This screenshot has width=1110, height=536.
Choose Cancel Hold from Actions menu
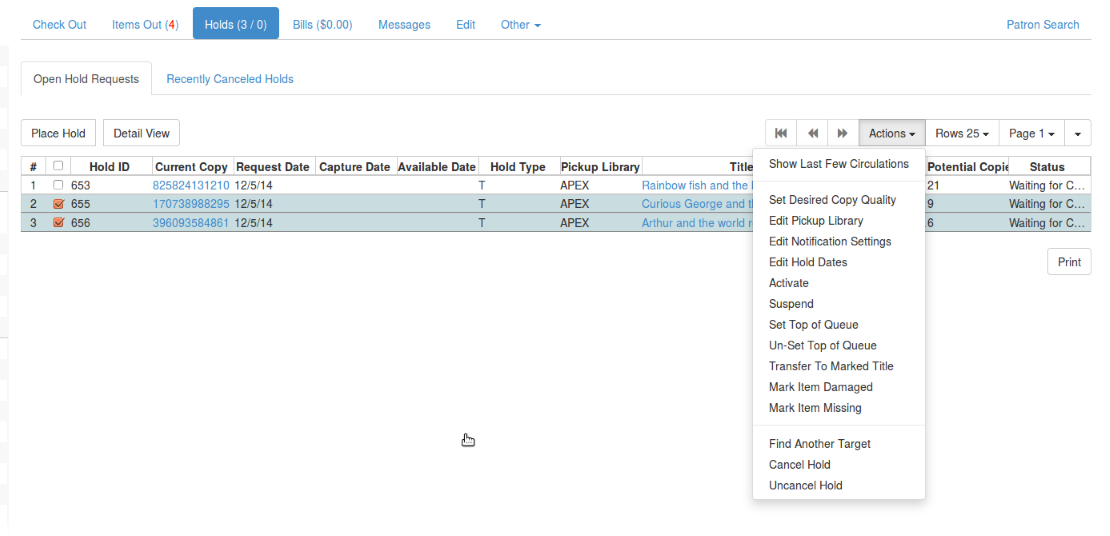(799, 465)
